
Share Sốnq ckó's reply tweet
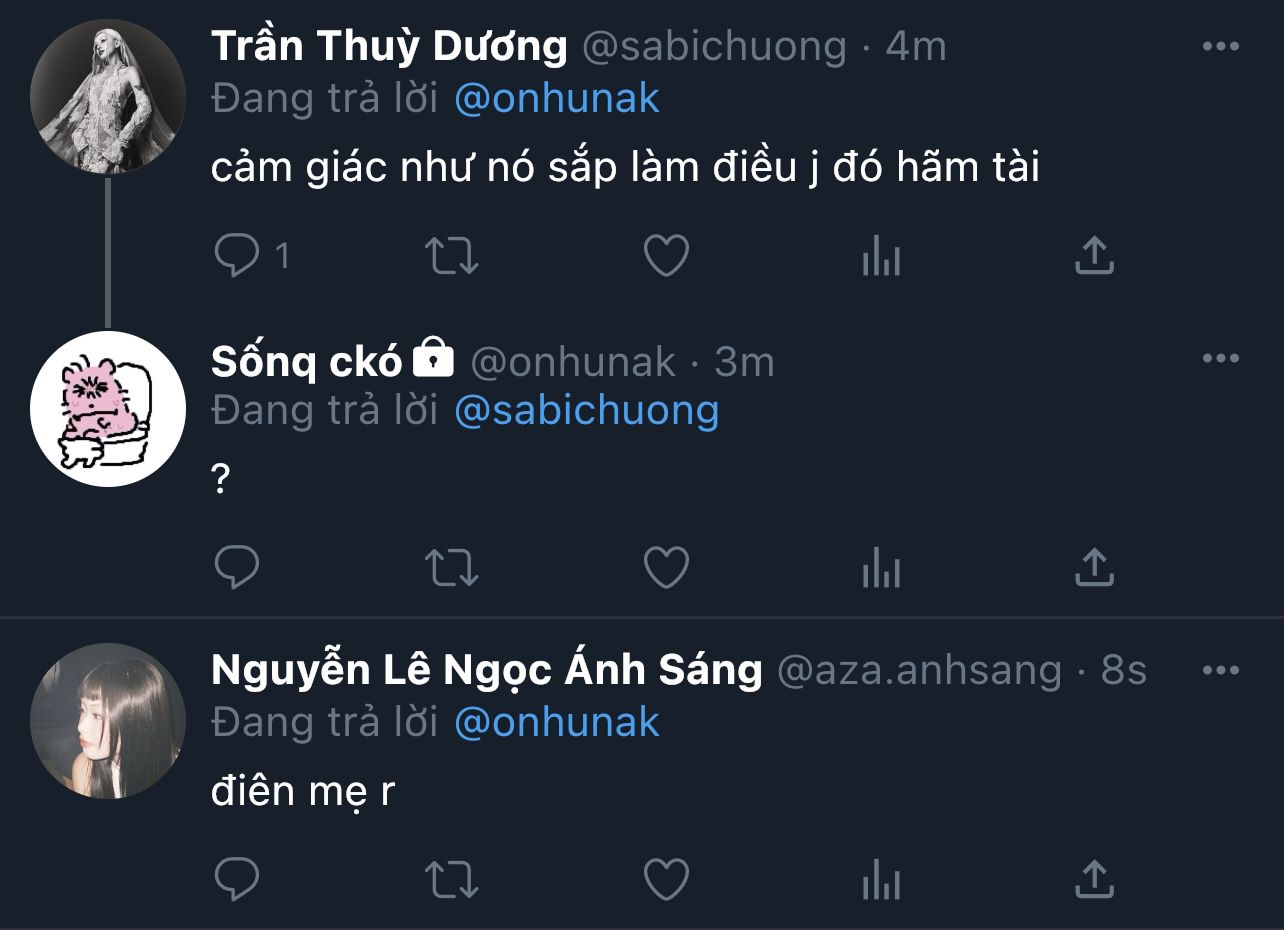coord(1094,569)
